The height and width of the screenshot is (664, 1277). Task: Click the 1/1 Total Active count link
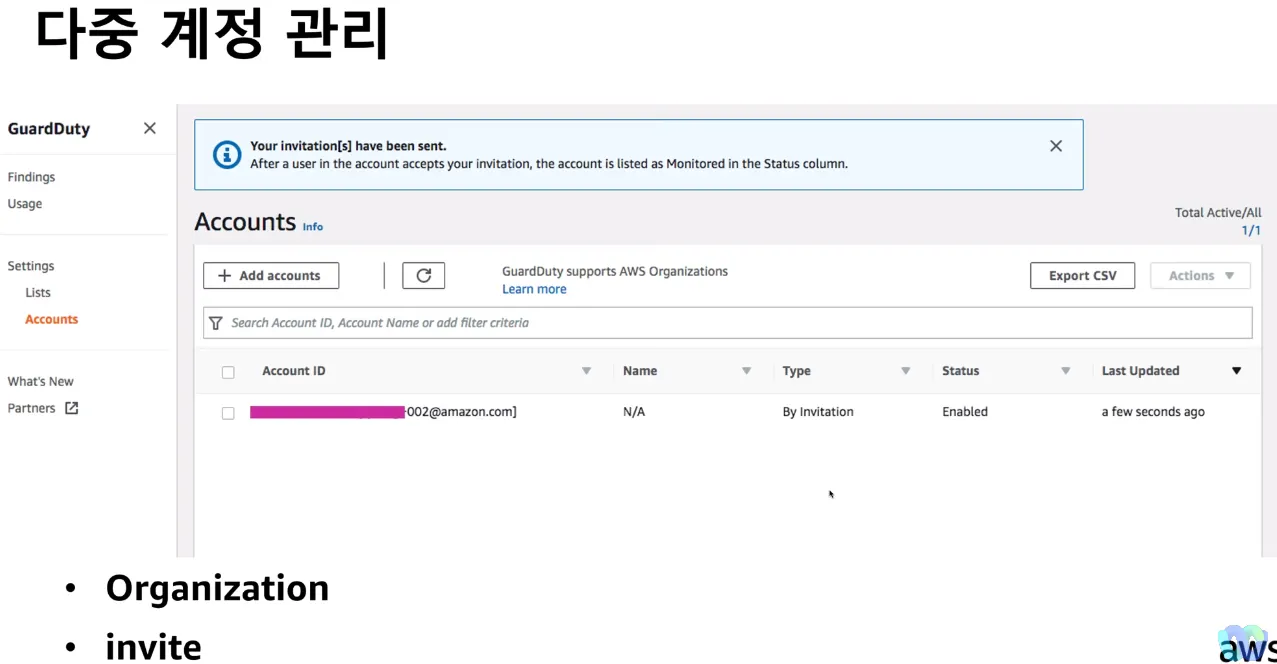coord(1251,230)
